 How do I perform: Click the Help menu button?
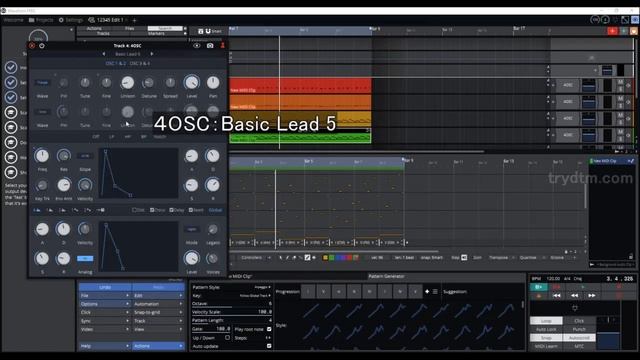pos(104,346)
